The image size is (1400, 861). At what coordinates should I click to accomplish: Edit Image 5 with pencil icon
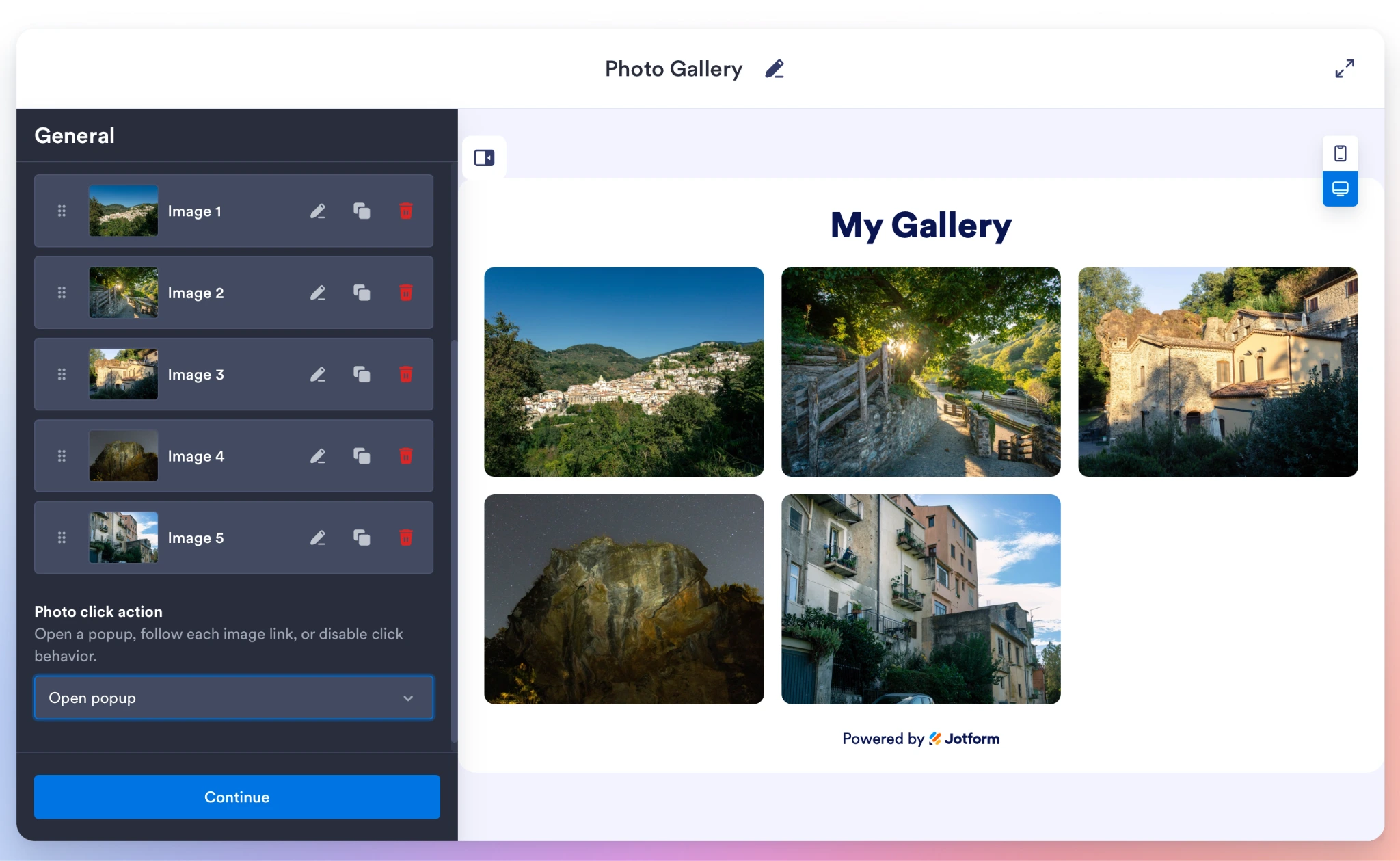[x=318, y=538]
